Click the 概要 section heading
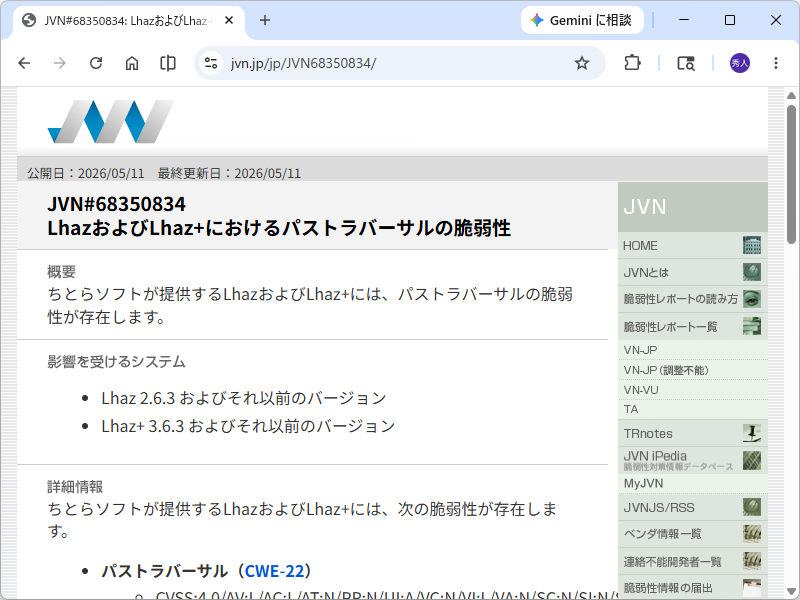The height and width of the screenshot is (600, 800). [61, 271]
